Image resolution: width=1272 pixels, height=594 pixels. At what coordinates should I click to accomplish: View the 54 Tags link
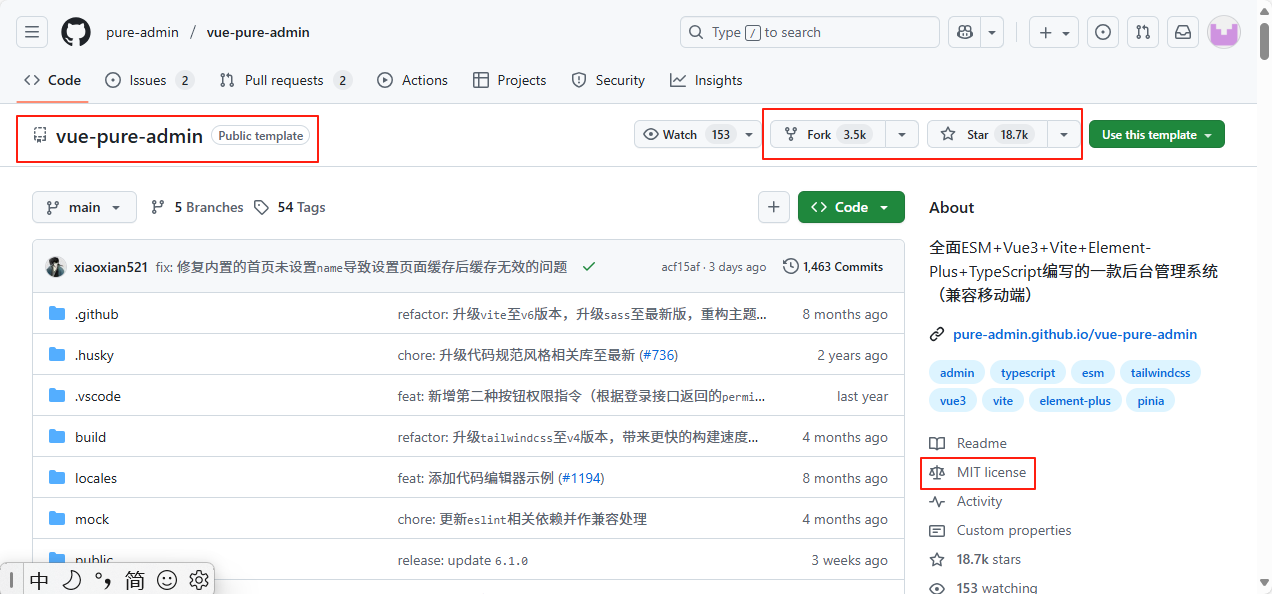tap(289, 207)
